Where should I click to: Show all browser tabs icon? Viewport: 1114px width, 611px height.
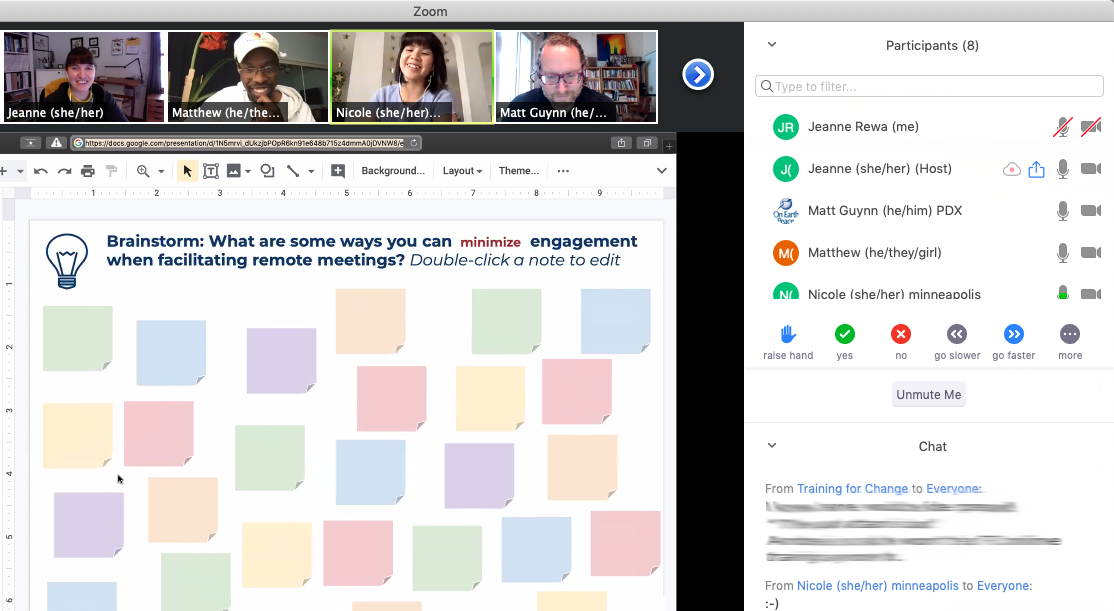pyautogui.click(x=647, y=143)
